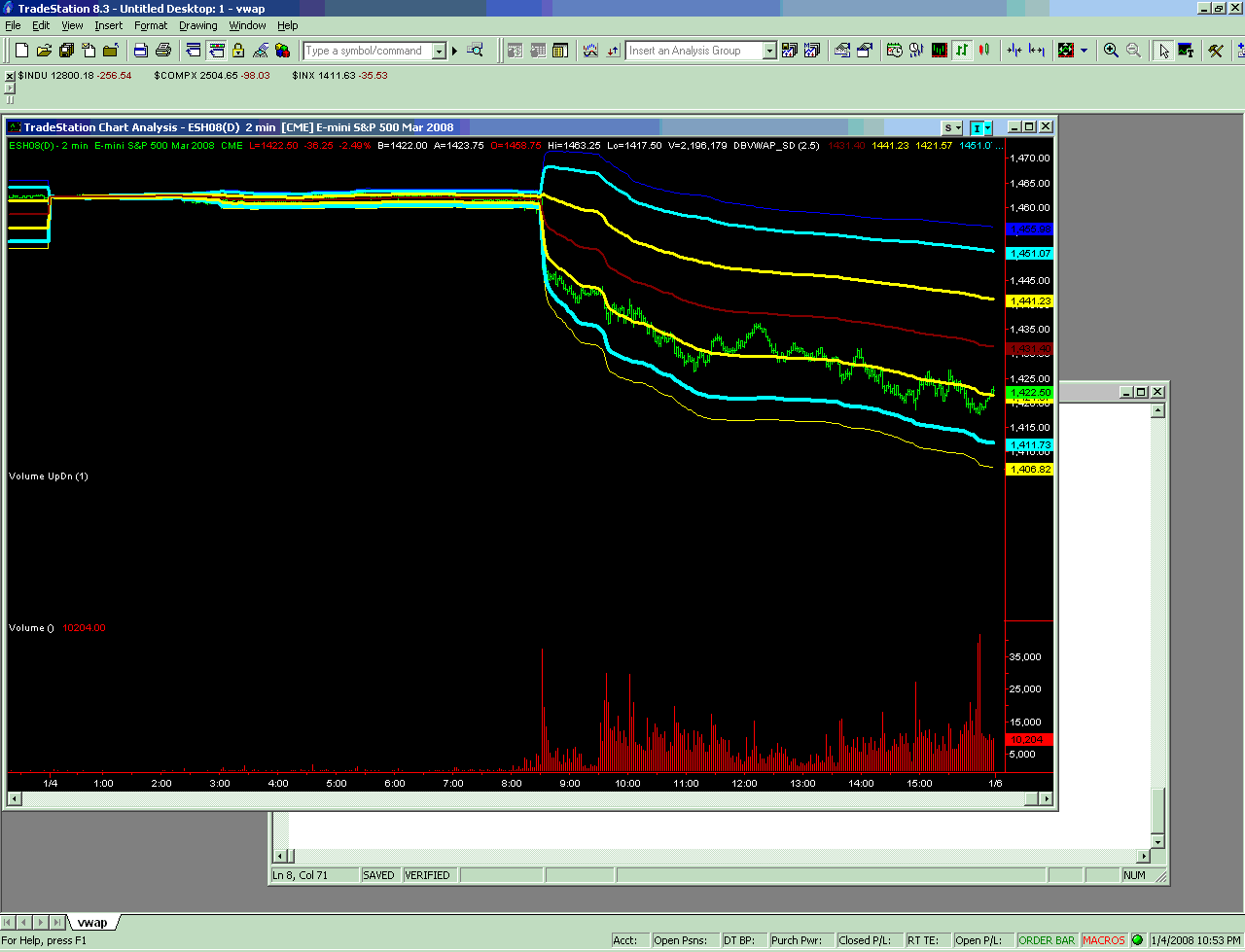
Task: Click the 10204.00 volume value
Action: [x=84, y=628]
